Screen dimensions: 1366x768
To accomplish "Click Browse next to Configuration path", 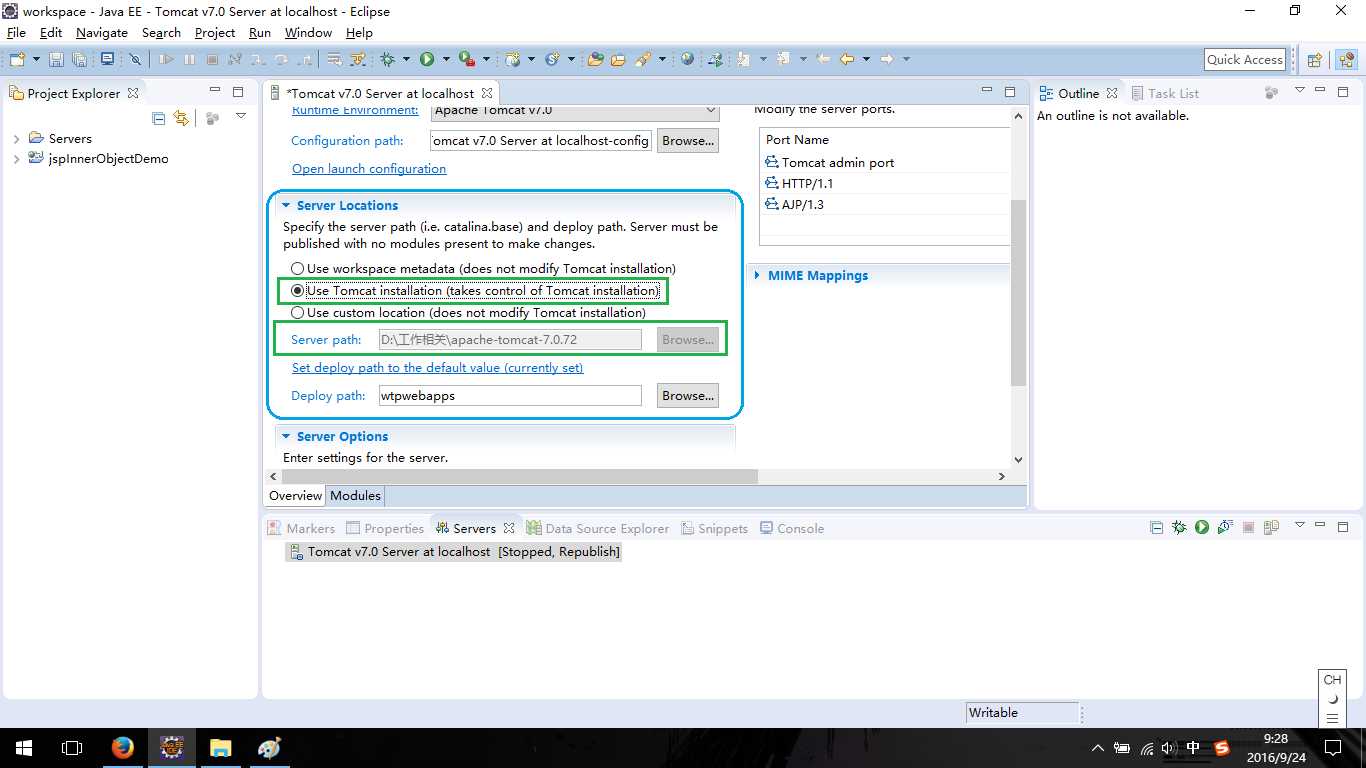I will point(688,141).
